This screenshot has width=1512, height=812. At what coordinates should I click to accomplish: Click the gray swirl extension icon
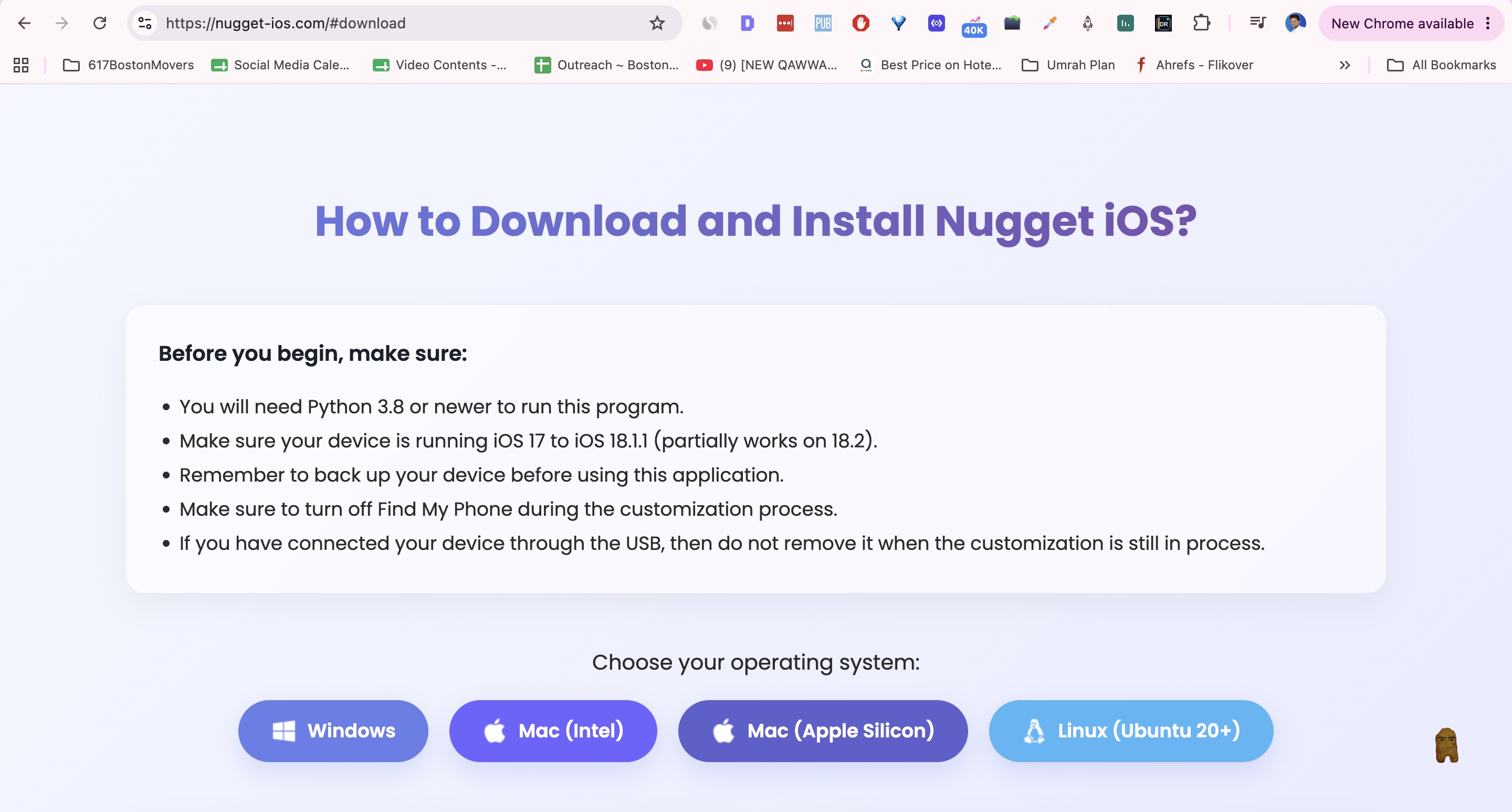point(709,23)
